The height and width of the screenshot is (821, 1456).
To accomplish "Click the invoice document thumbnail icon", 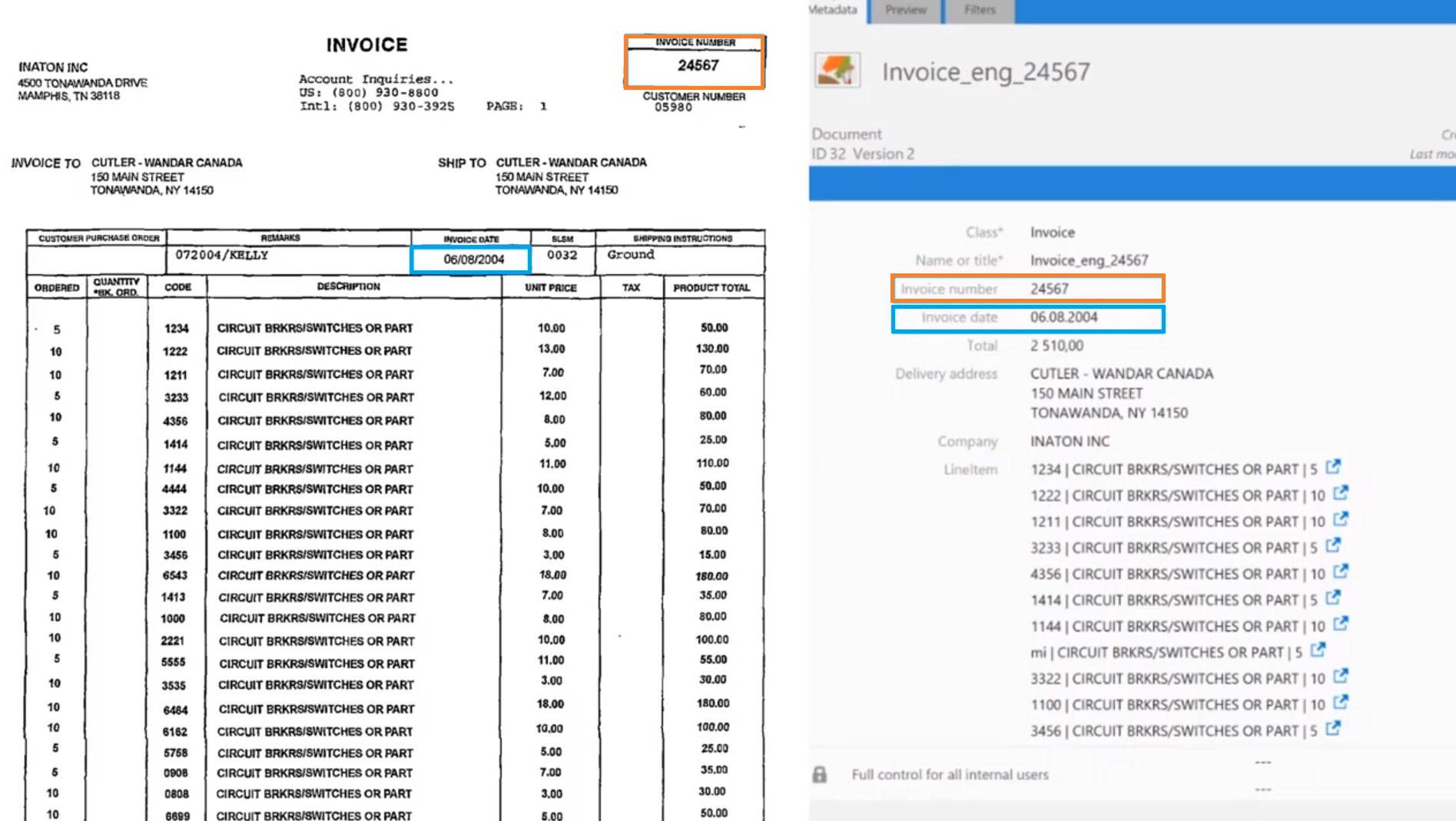I will 837,71.
